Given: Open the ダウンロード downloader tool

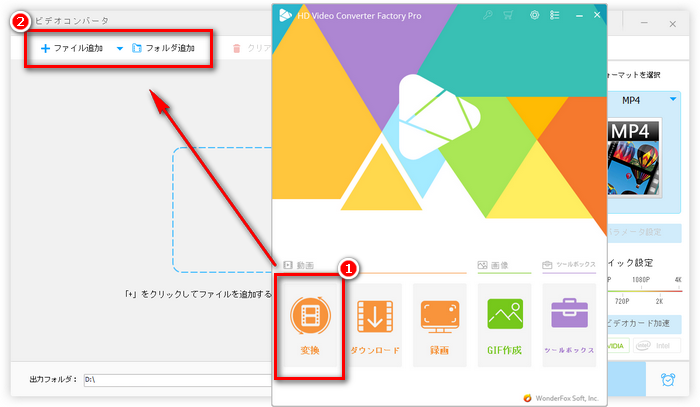Looking at the screenshot, I should (x=375, y=325).
